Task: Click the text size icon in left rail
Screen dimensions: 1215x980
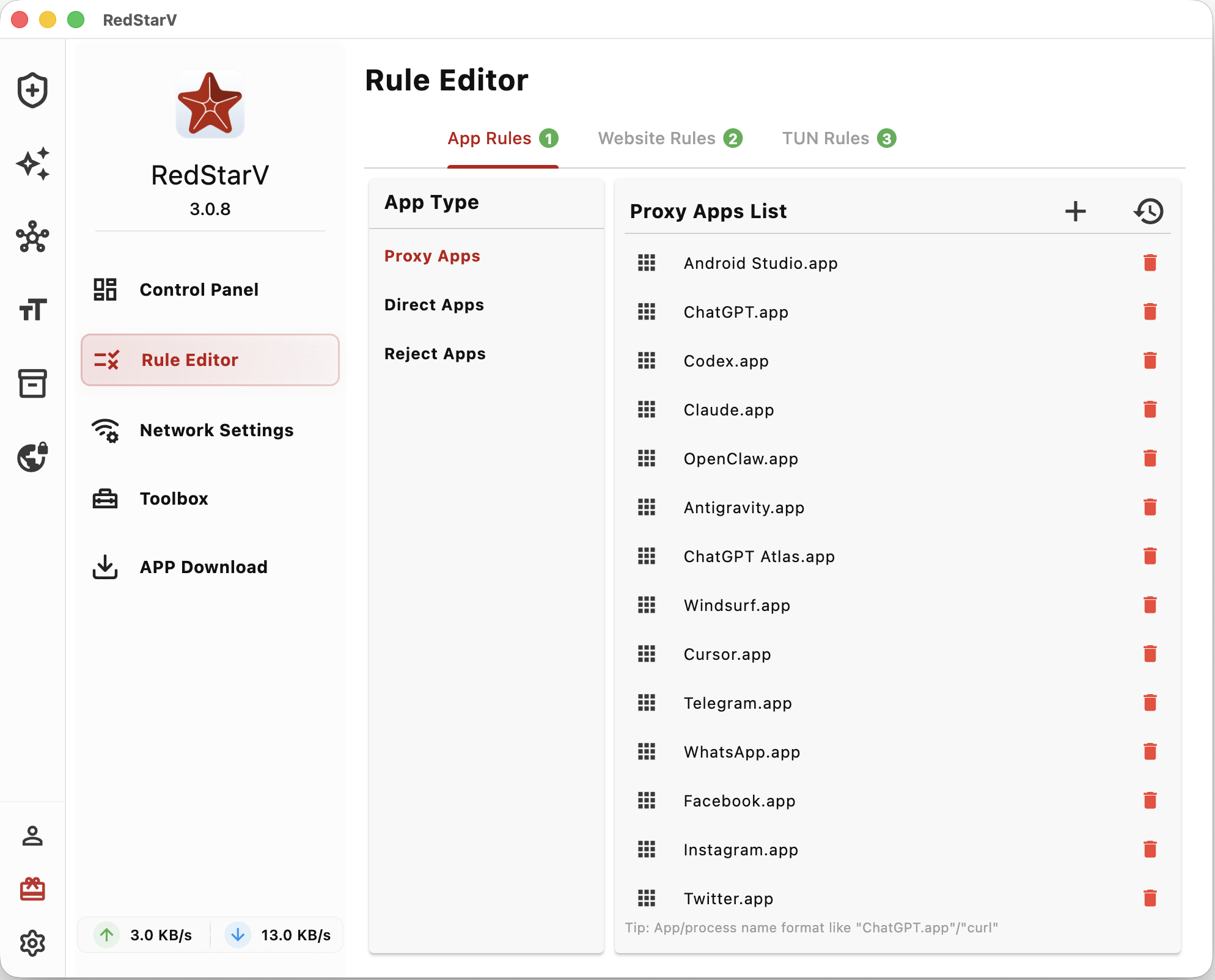Action: pos(32,310)
